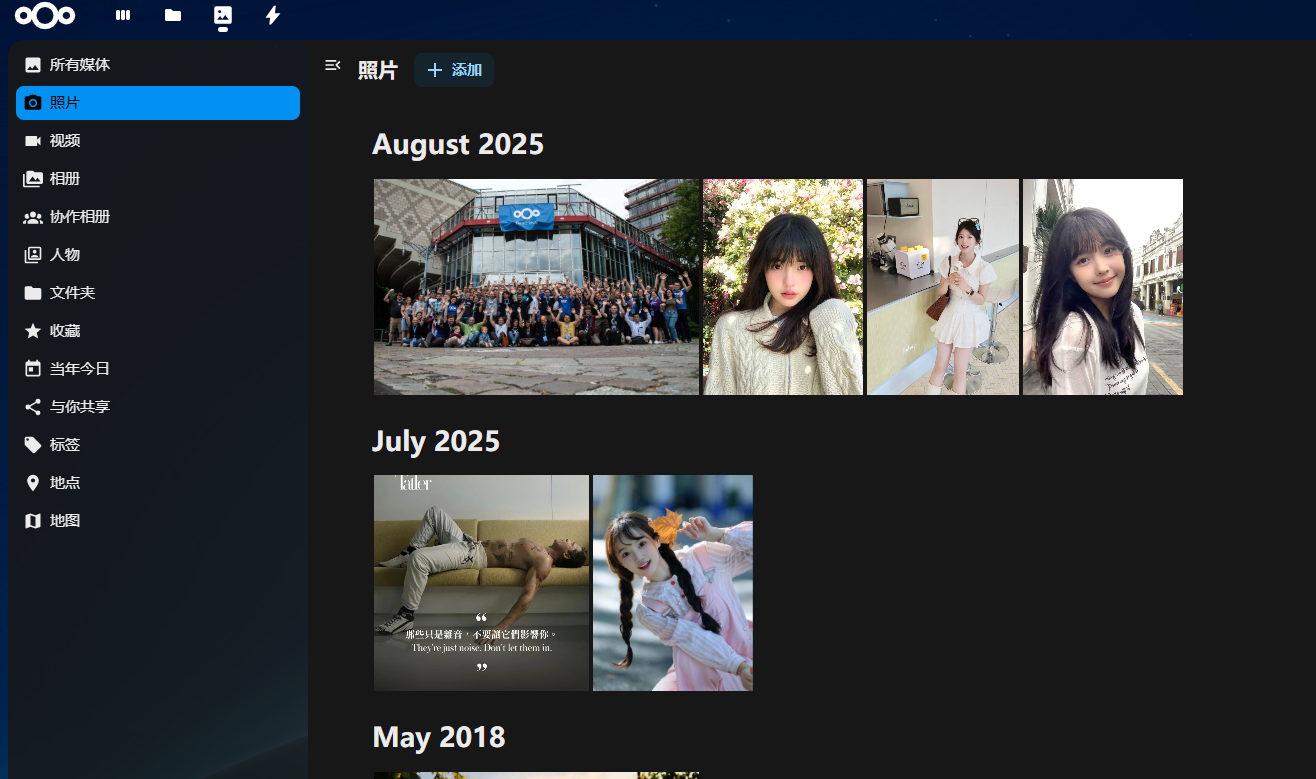Select the 照片 sidebar entry
The width and height of the screenshot is (1316, 779).
[x=158, y=103]
